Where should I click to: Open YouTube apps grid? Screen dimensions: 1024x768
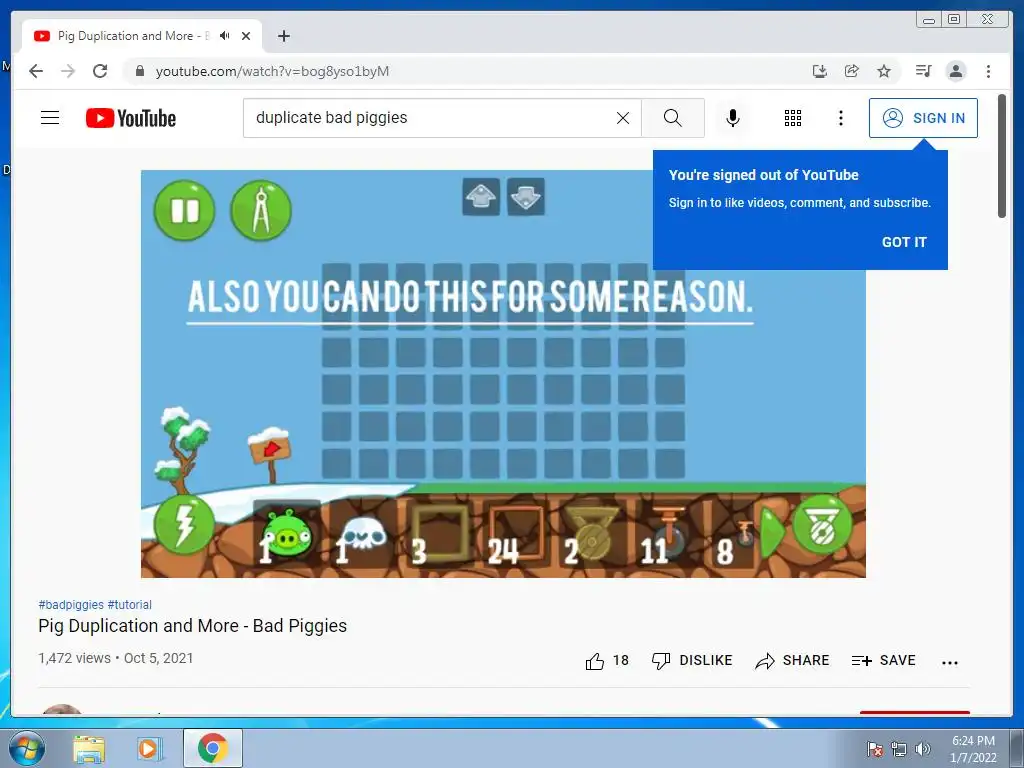pos(793,118)
